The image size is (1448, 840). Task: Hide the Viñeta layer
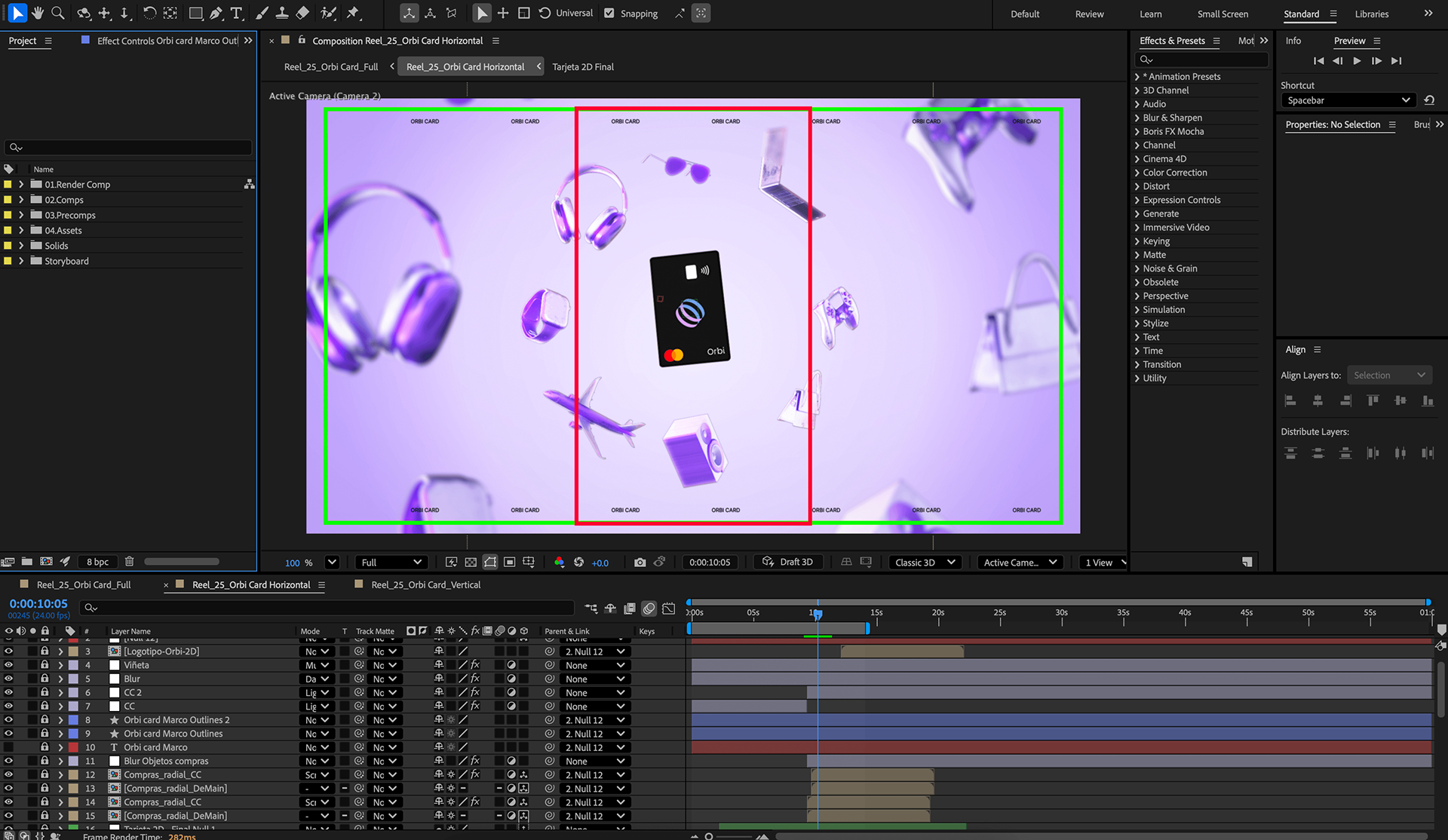pos(8,665)
